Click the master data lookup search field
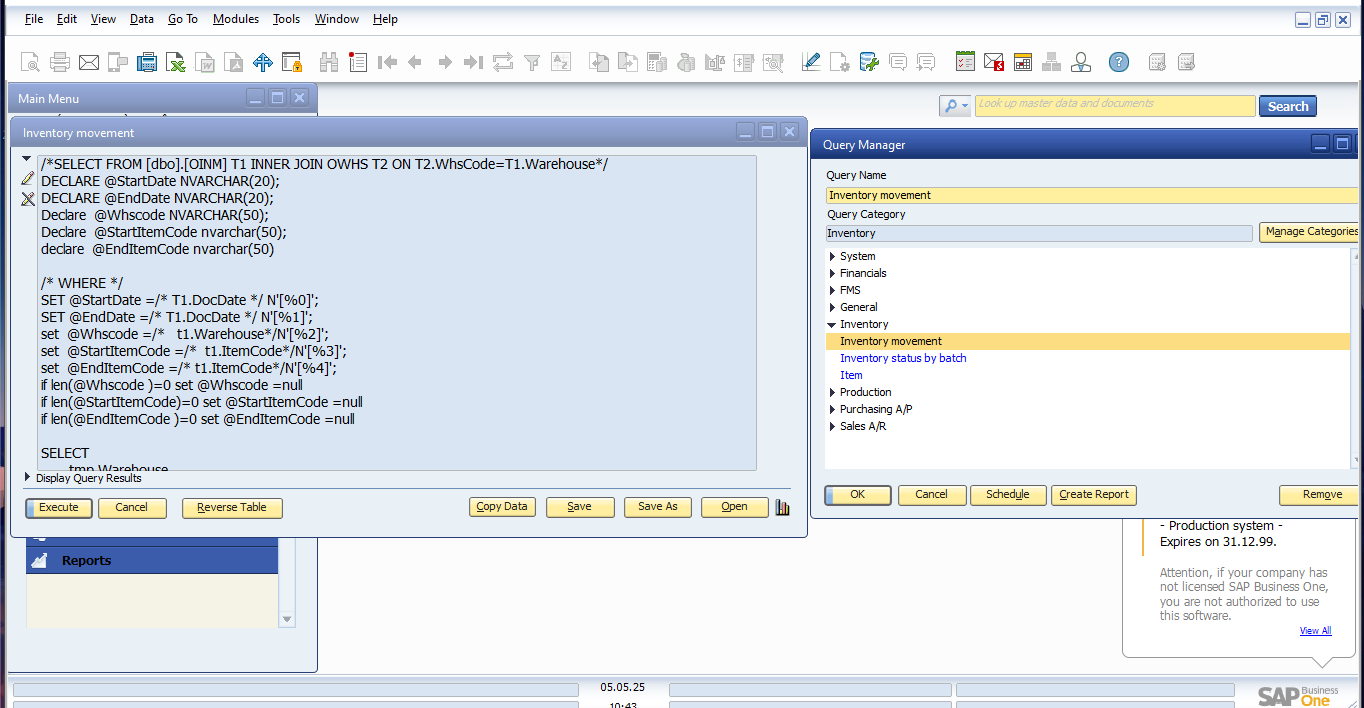 pos(1114,105)
